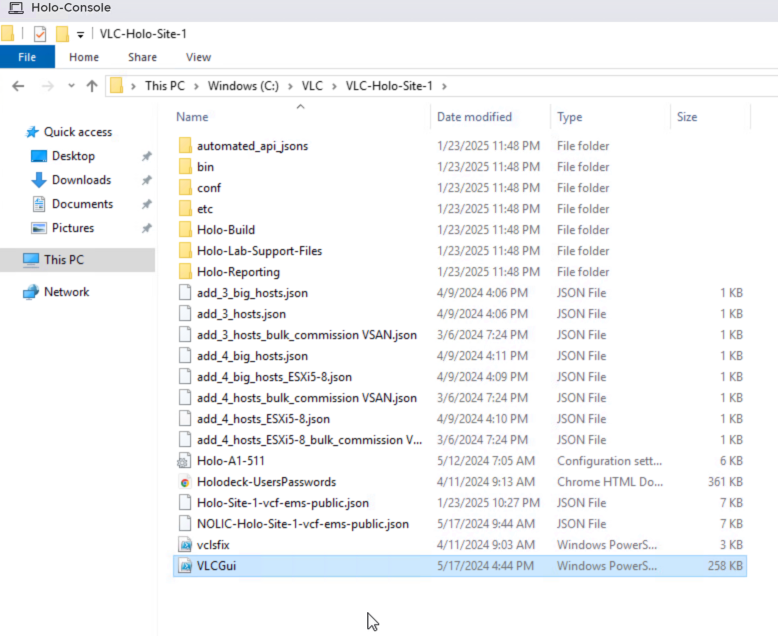This screenshot has width=778, height=636.
Task: Open Desktop in navigation pane
Action: tap(73, 156)
